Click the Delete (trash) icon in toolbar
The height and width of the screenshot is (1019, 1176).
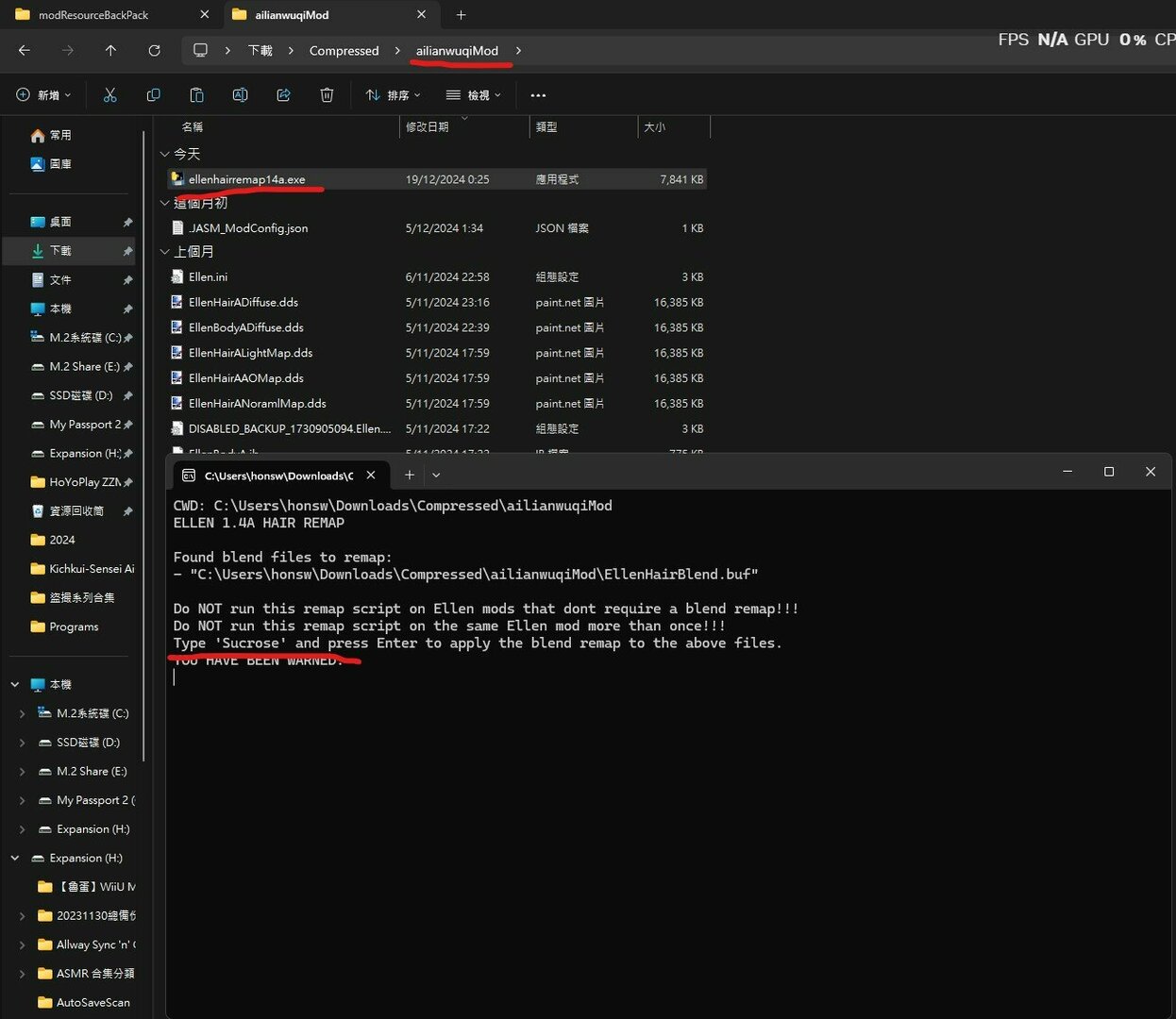327,94
